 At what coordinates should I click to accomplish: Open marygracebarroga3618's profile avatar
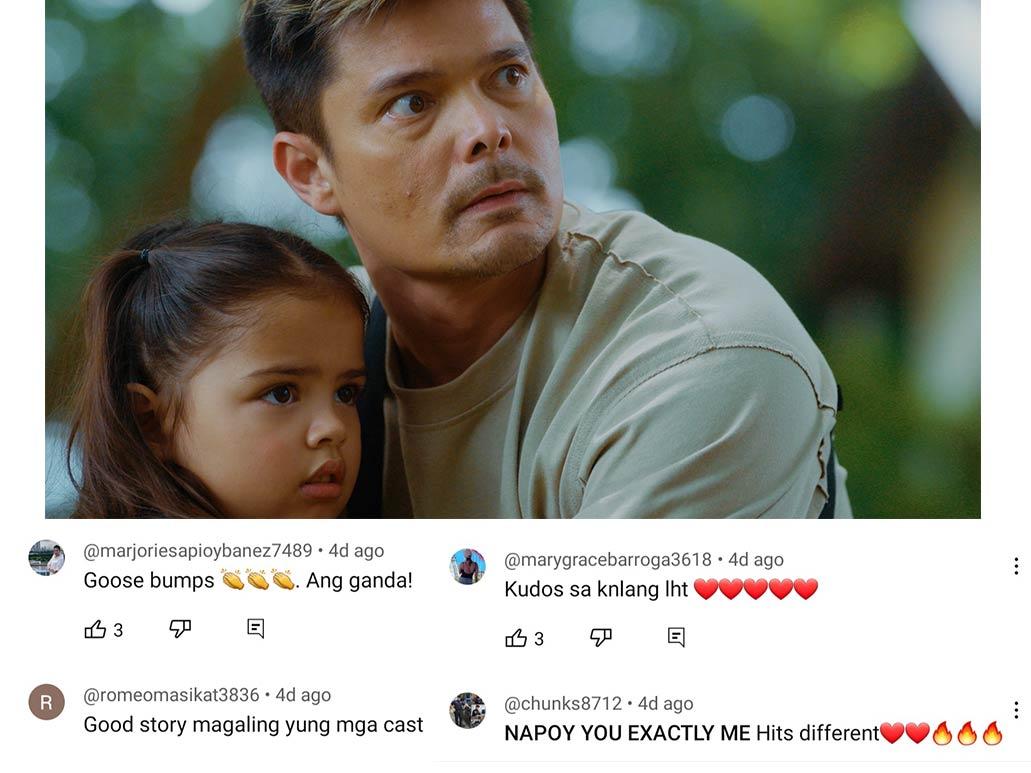[468, 567]
